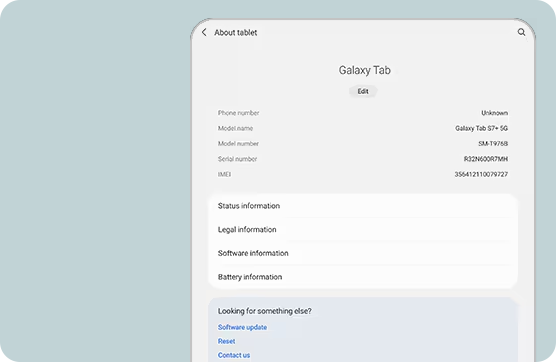
Task: Go back using the arrow icon
Action: (x=204, y=32)
